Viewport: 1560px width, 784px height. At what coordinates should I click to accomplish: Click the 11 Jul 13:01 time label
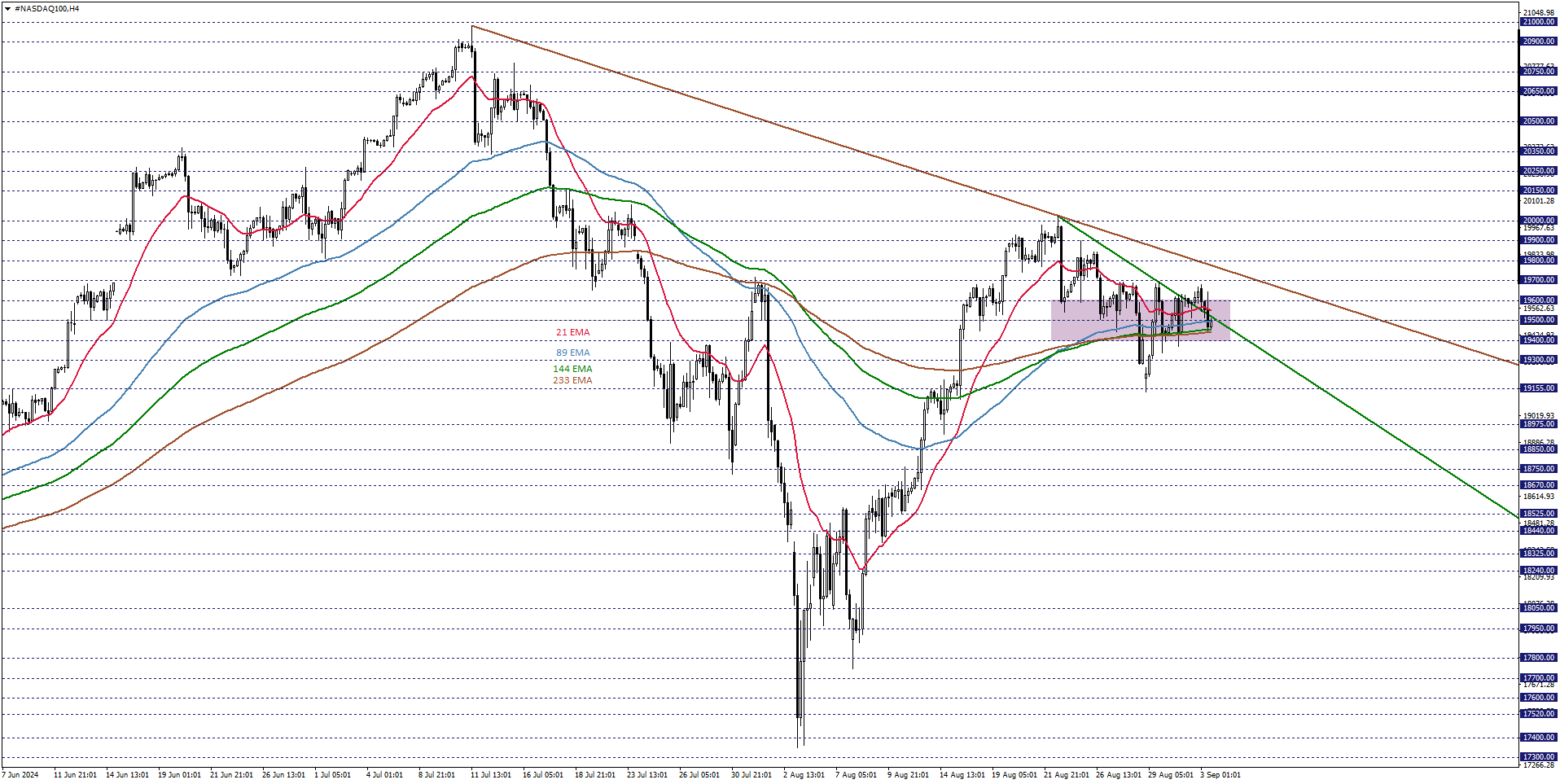point(490,775)
